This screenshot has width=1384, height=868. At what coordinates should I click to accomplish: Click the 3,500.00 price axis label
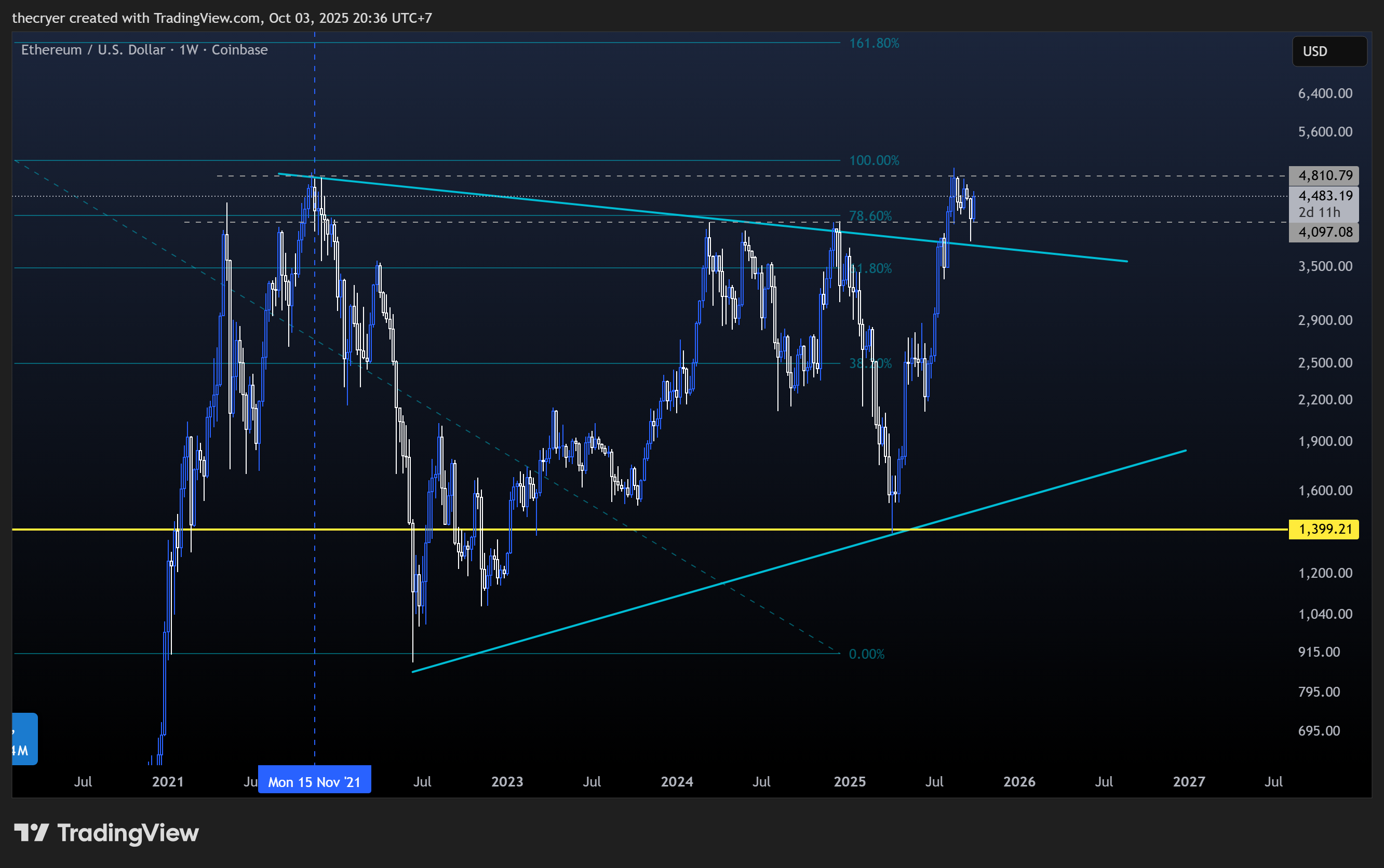[x=1325, y=266]
